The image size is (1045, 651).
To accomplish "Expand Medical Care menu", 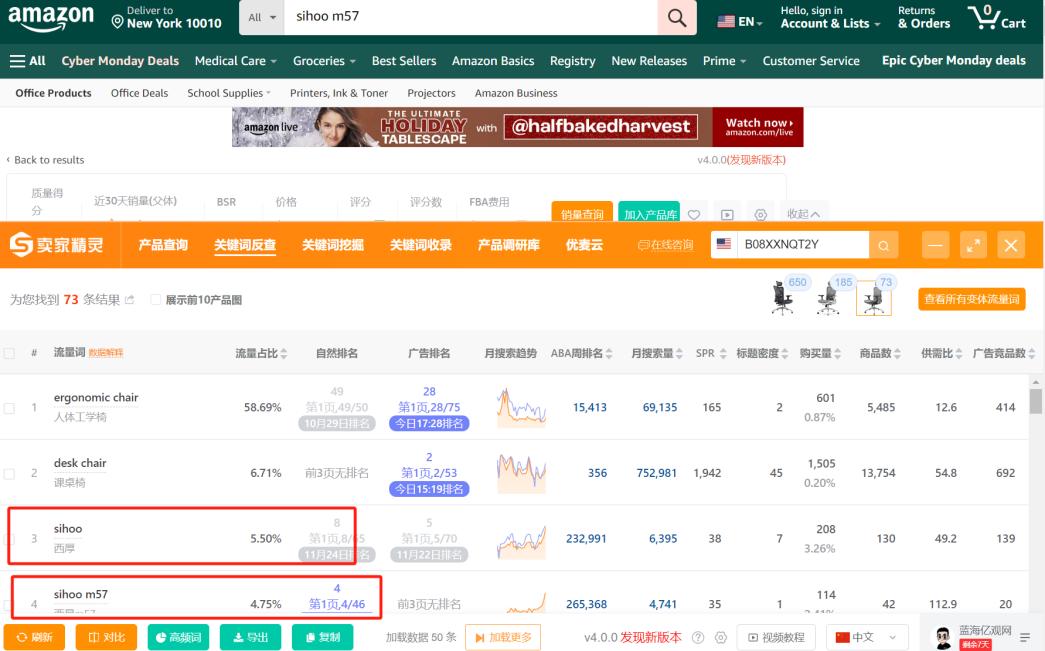I will (235, 61).
